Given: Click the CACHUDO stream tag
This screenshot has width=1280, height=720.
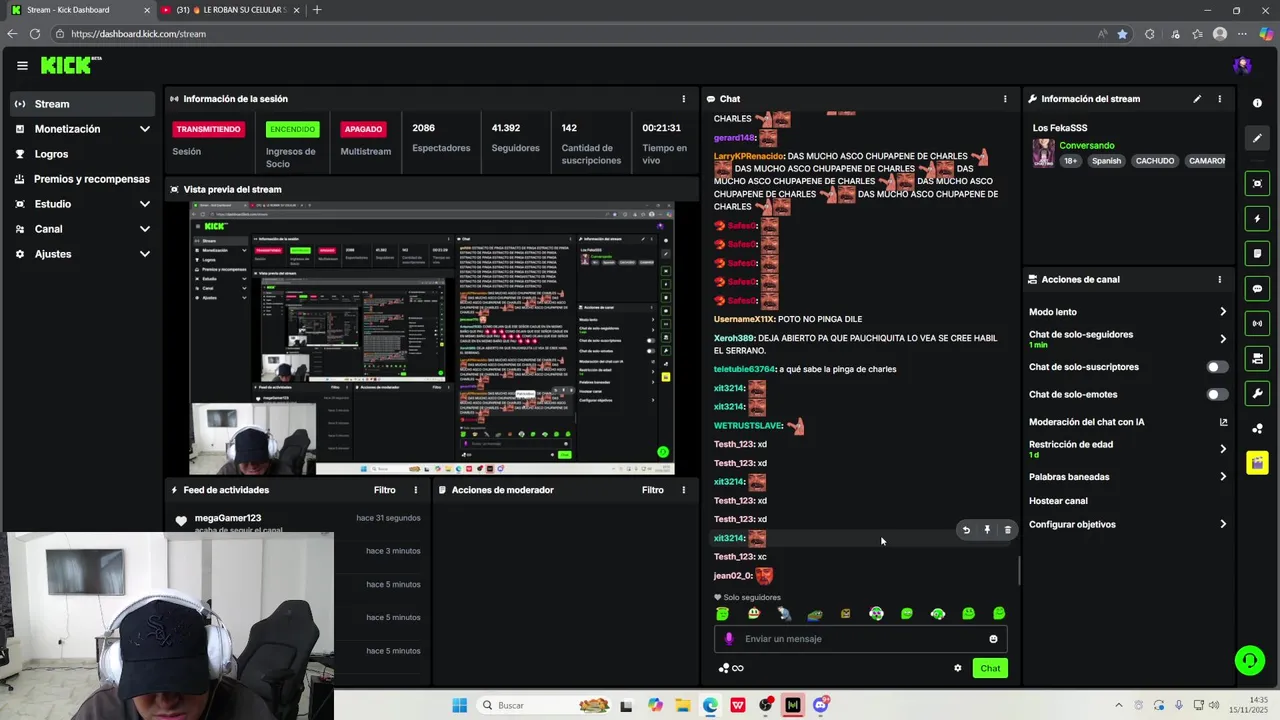Looking at the screenshot, I should (x=1155, y=161).
